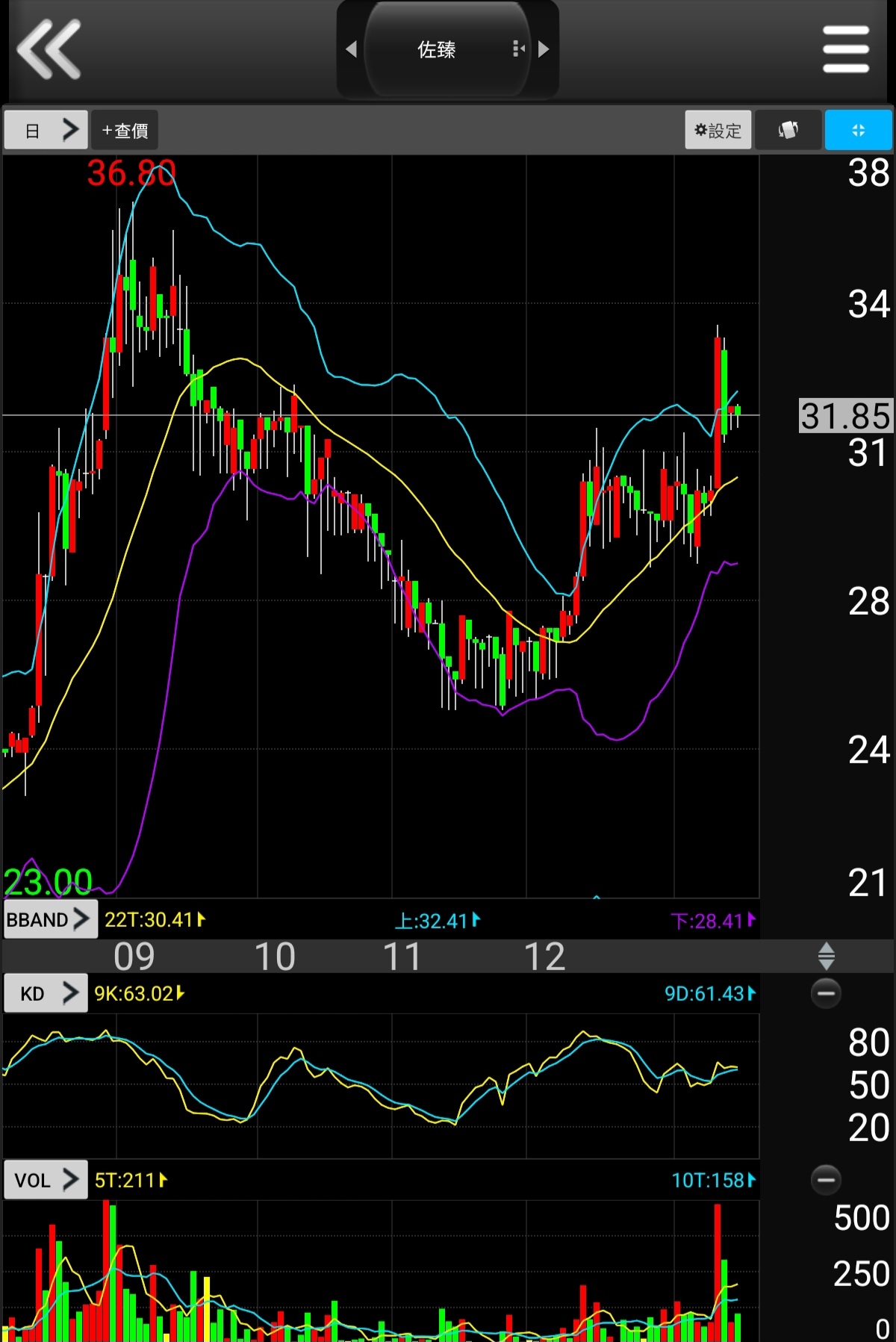This screenshot has height=1342, width=896.
Task: Tap the double-chevron back icon
Action: tap(49, 49)
